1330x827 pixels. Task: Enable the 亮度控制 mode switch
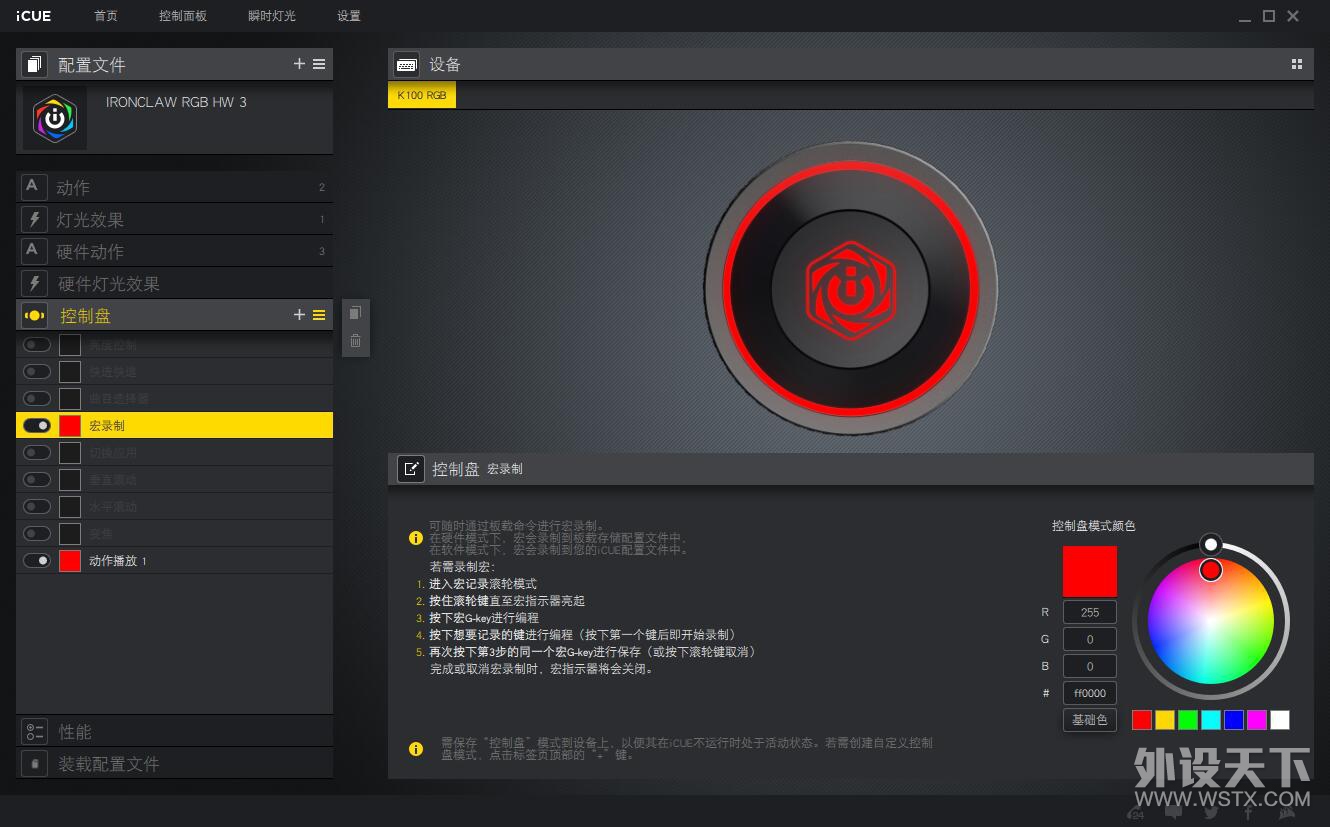[37, 344]
